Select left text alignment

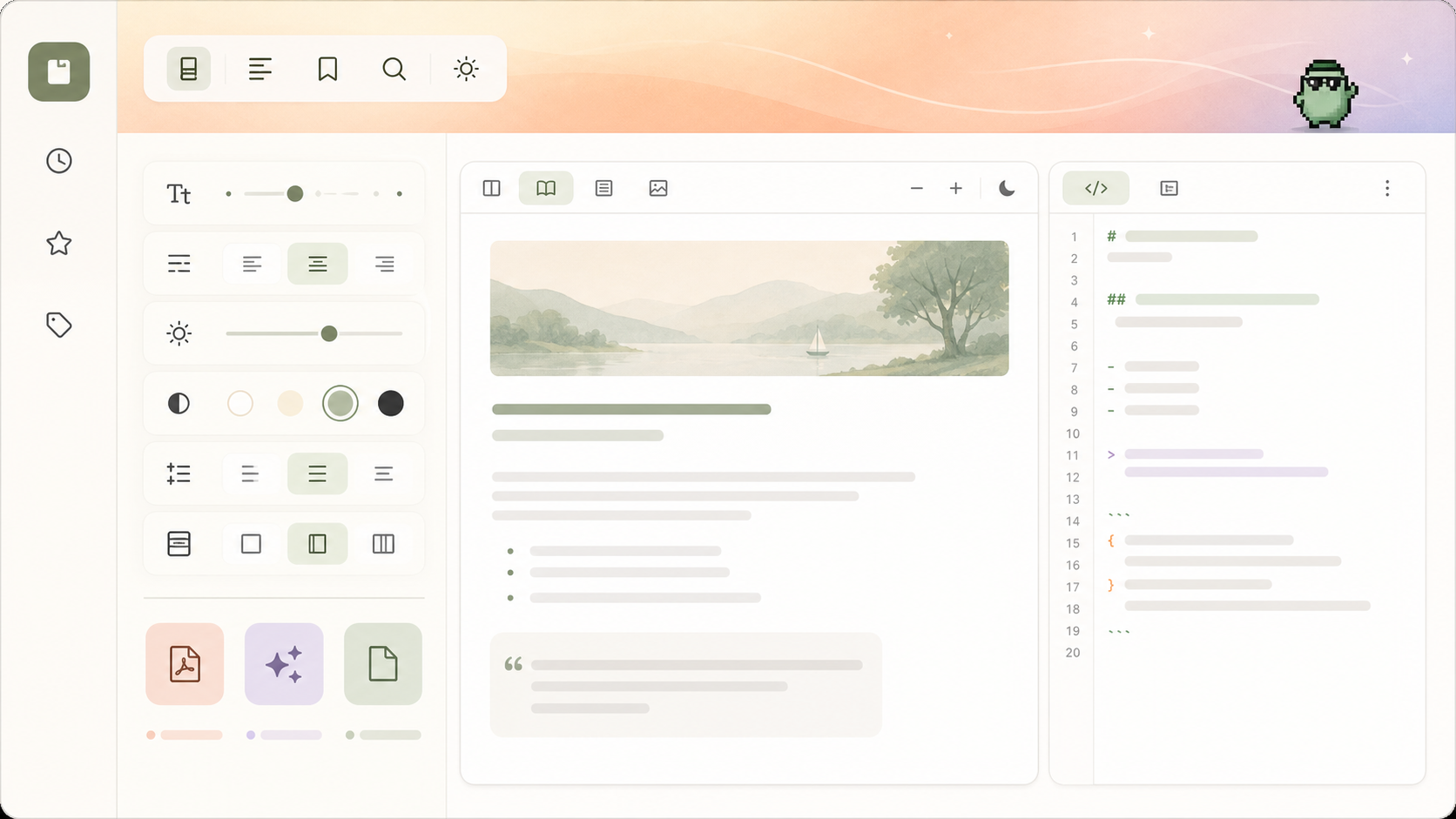[x=252, y=264]
